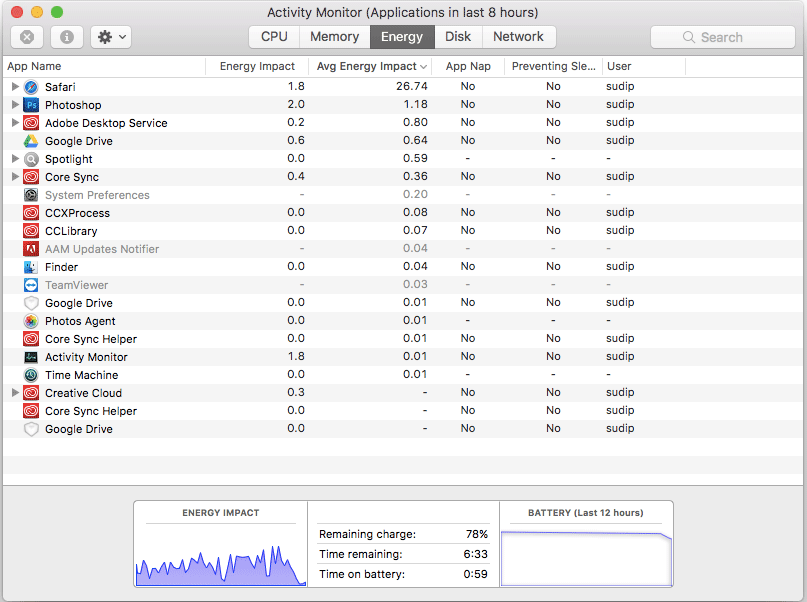Screen dimensions: 807x602
Task: Open the Disk tab
Action: click(458, 37)
